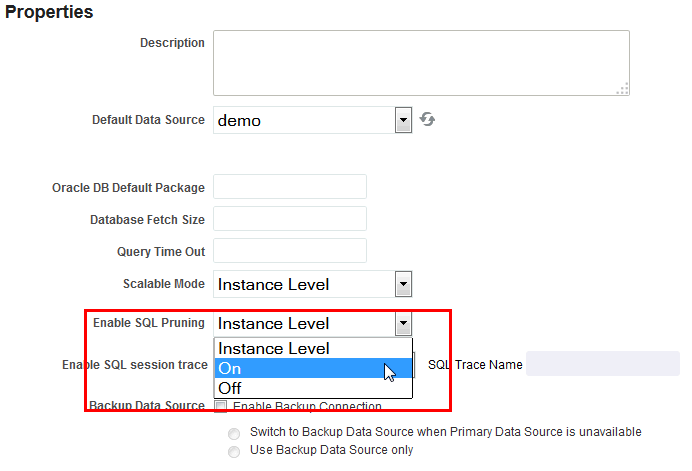Click the Enable Backup Connection label

coord(307,406)
